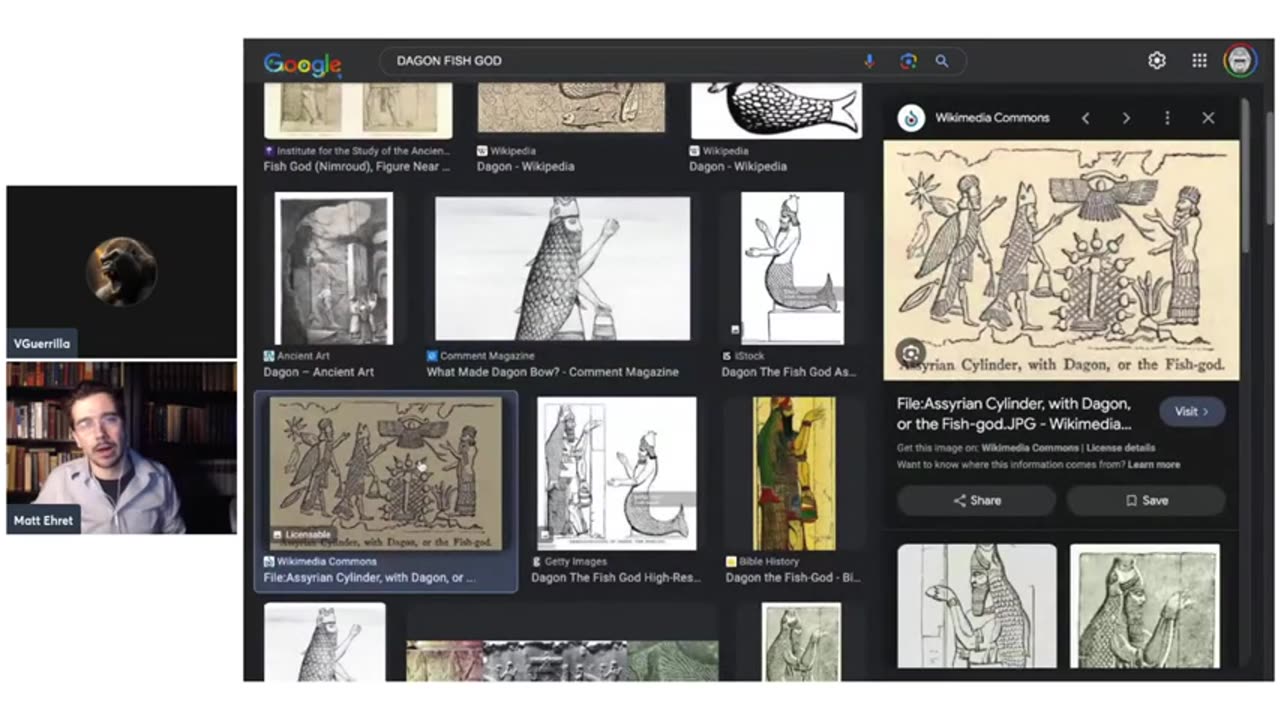Image resolution: width=1280 pixels, height=720 pixels.
Task: Go to the previous image in the preview panel
Action: (x=1086, y=118)
